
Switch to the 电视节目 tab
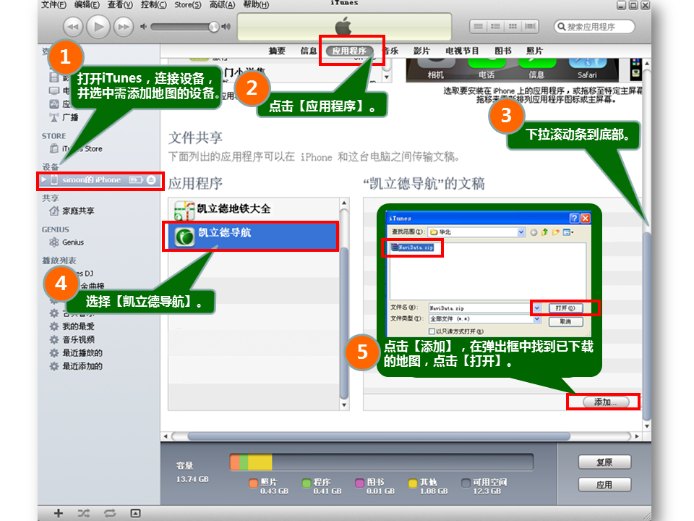[462, 51]
